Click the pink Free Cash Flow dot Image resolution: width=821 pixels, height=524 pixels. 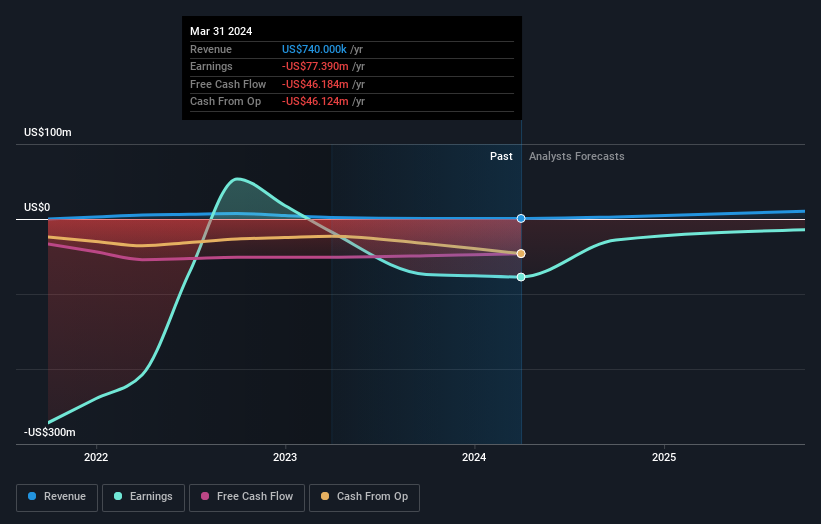[205, 497]
